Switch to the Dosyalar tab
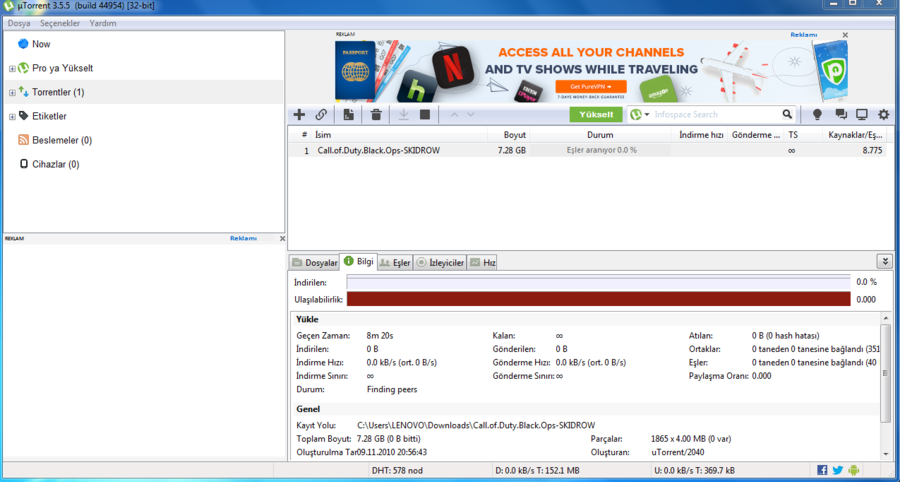The height and width of the screenshot is (482, 900). 314,263
